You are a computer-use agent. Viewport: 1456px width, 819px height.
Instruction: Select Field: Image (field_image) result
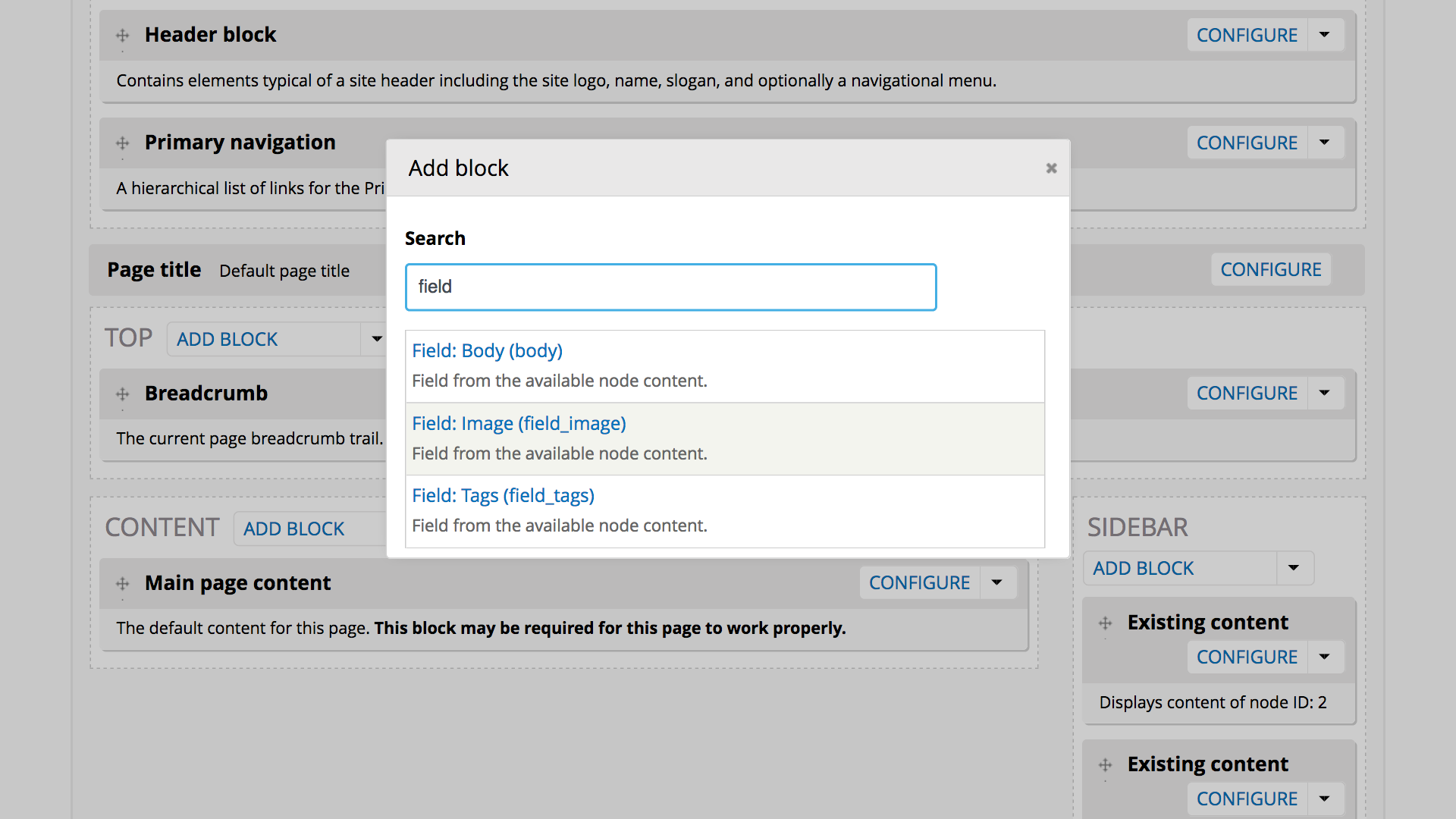click(519, 424)
